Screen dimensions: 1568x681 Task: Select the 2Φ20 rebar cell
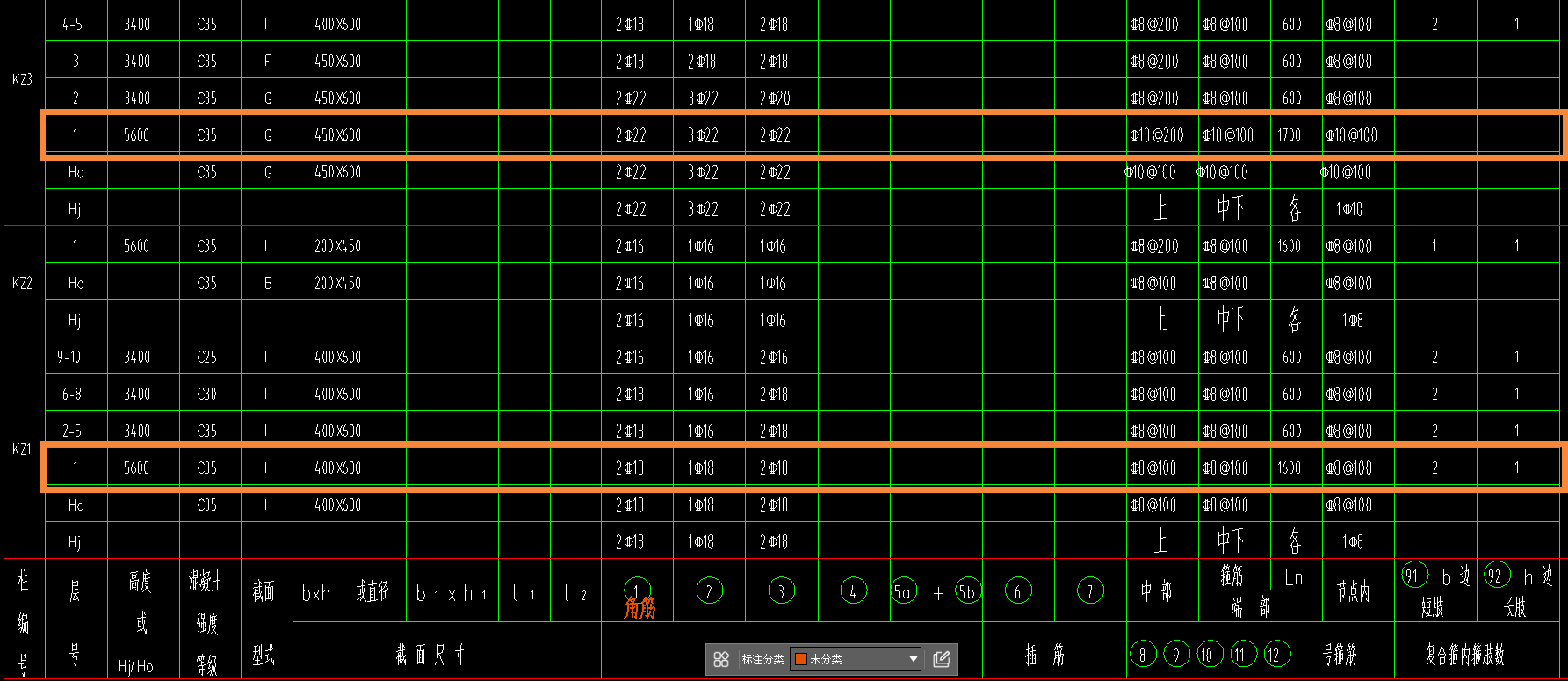tap(775, 98)
